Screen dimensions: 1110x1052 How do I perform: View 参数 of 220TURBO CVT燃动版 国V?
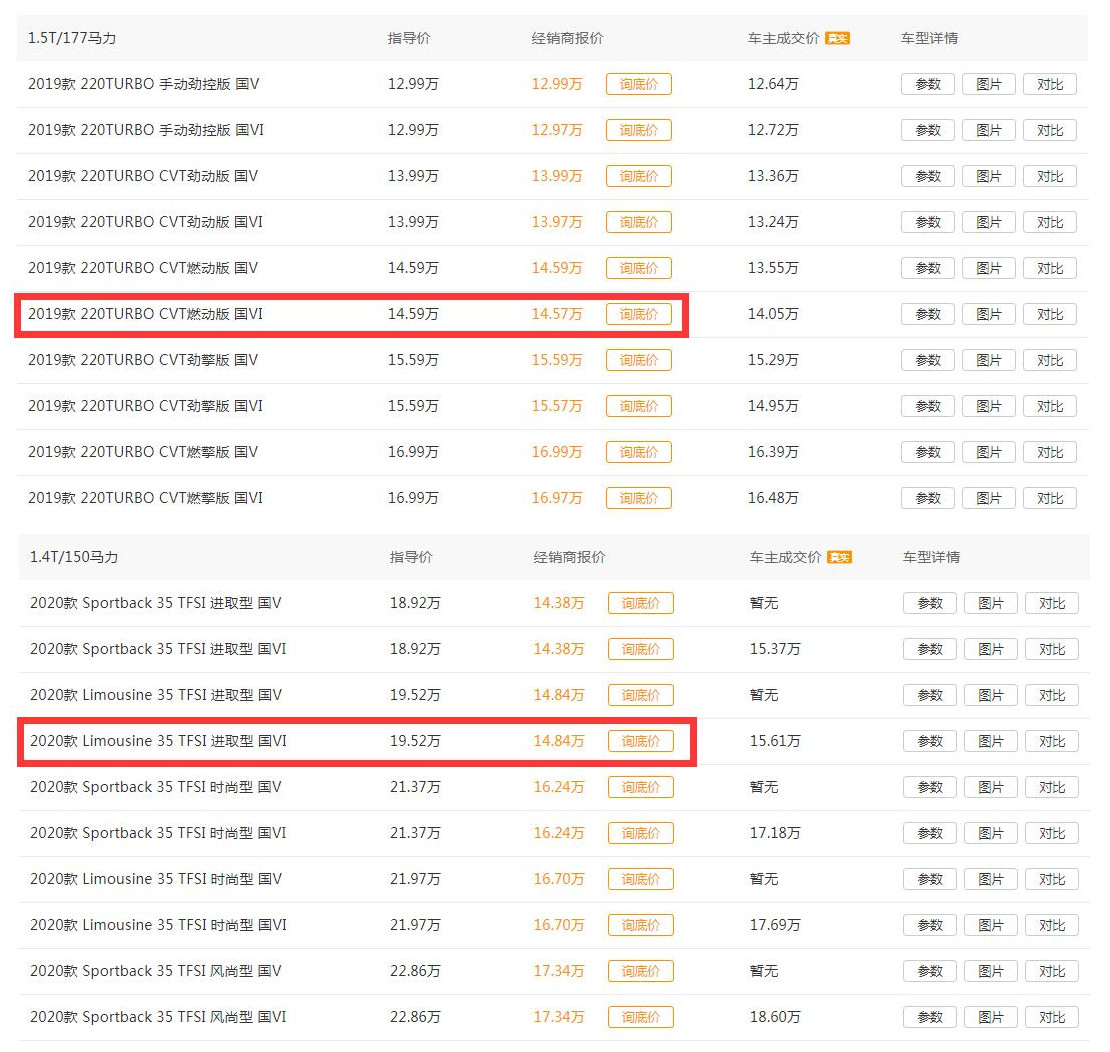coord(927,268)
